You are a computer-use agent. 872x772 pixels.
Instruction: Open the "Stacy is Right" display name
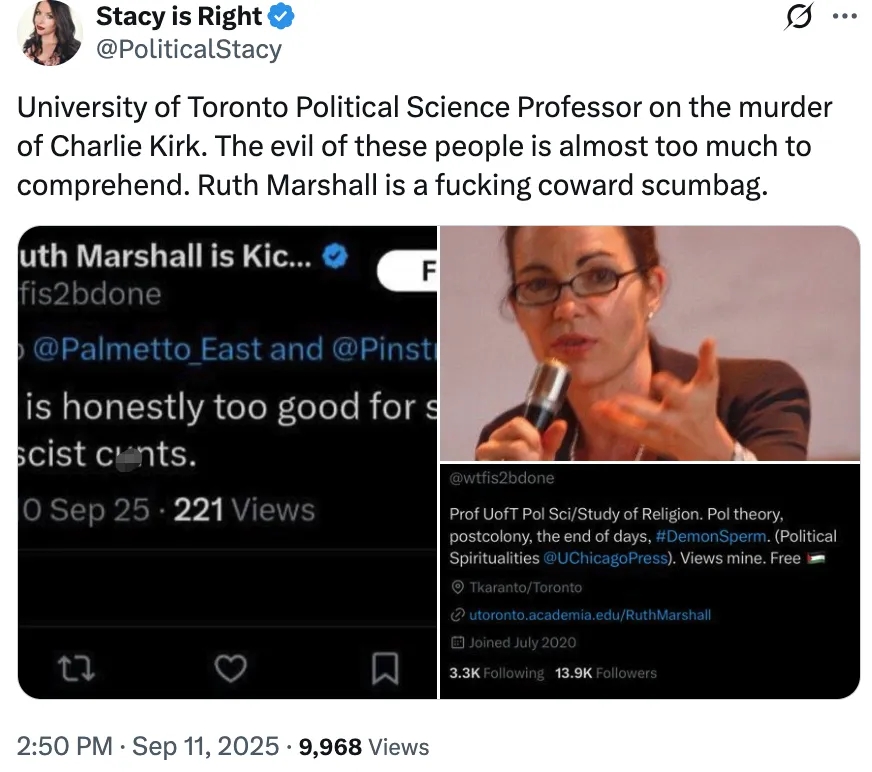(178, 17)
